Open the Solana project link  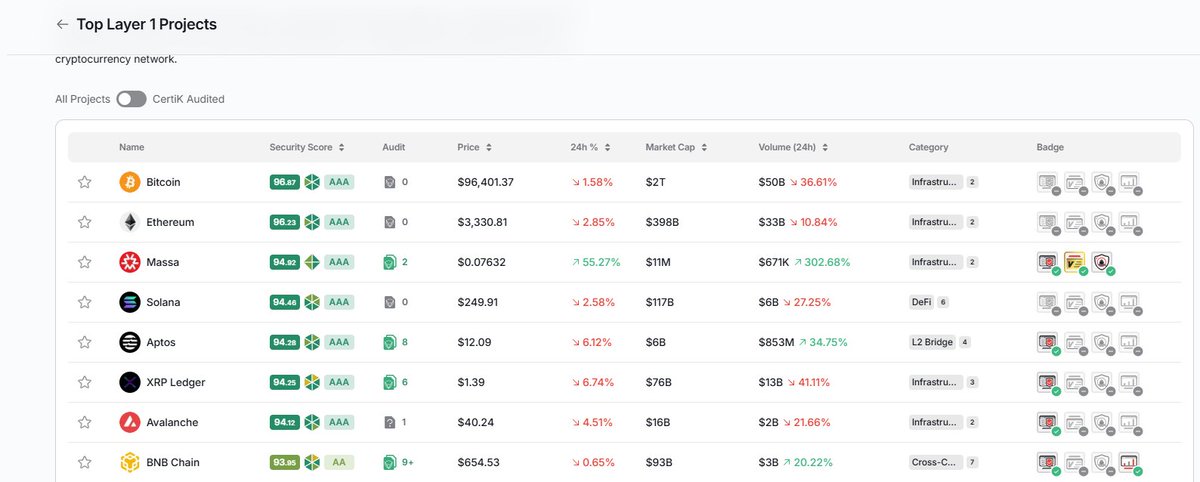pos(164,302)
